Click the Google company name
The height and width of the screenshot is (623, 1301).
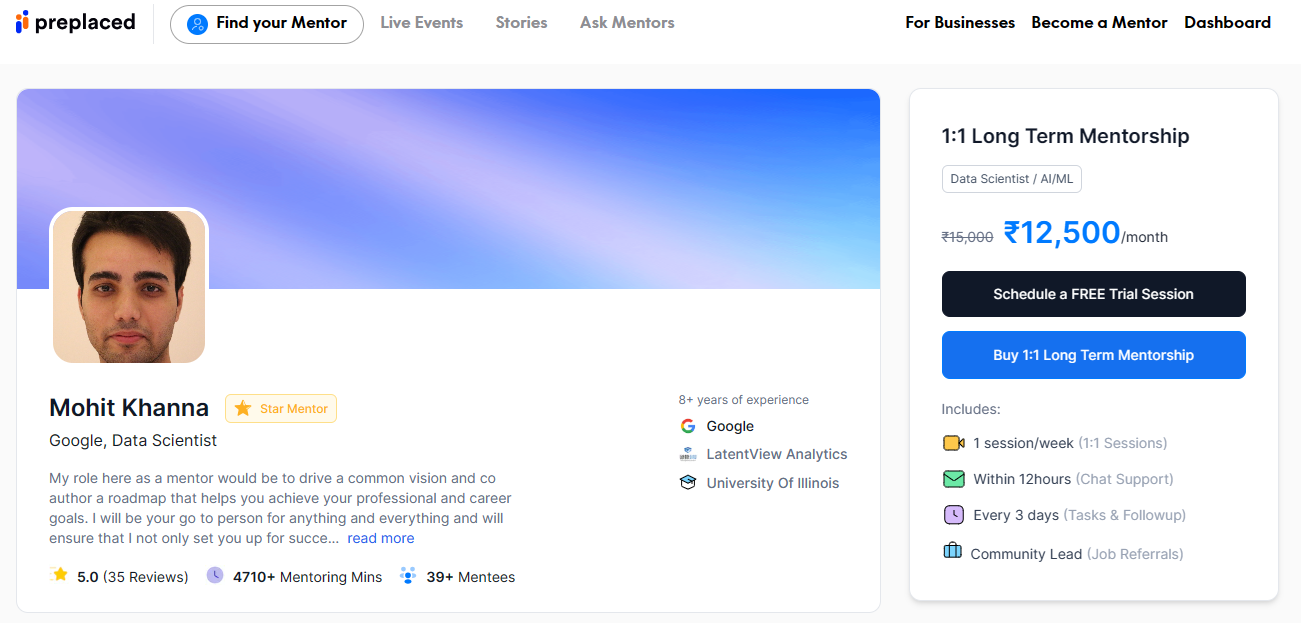(x=730, y=426)
